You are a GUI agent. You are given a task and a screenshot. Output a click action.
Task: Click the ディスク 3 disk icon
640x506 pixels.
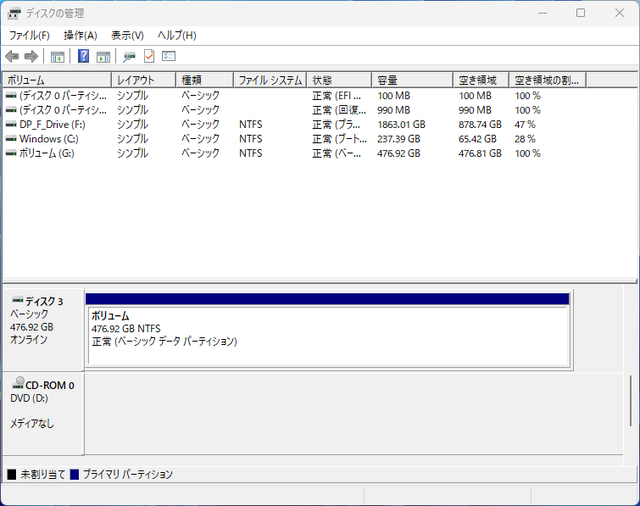click(x=18, y=300)
